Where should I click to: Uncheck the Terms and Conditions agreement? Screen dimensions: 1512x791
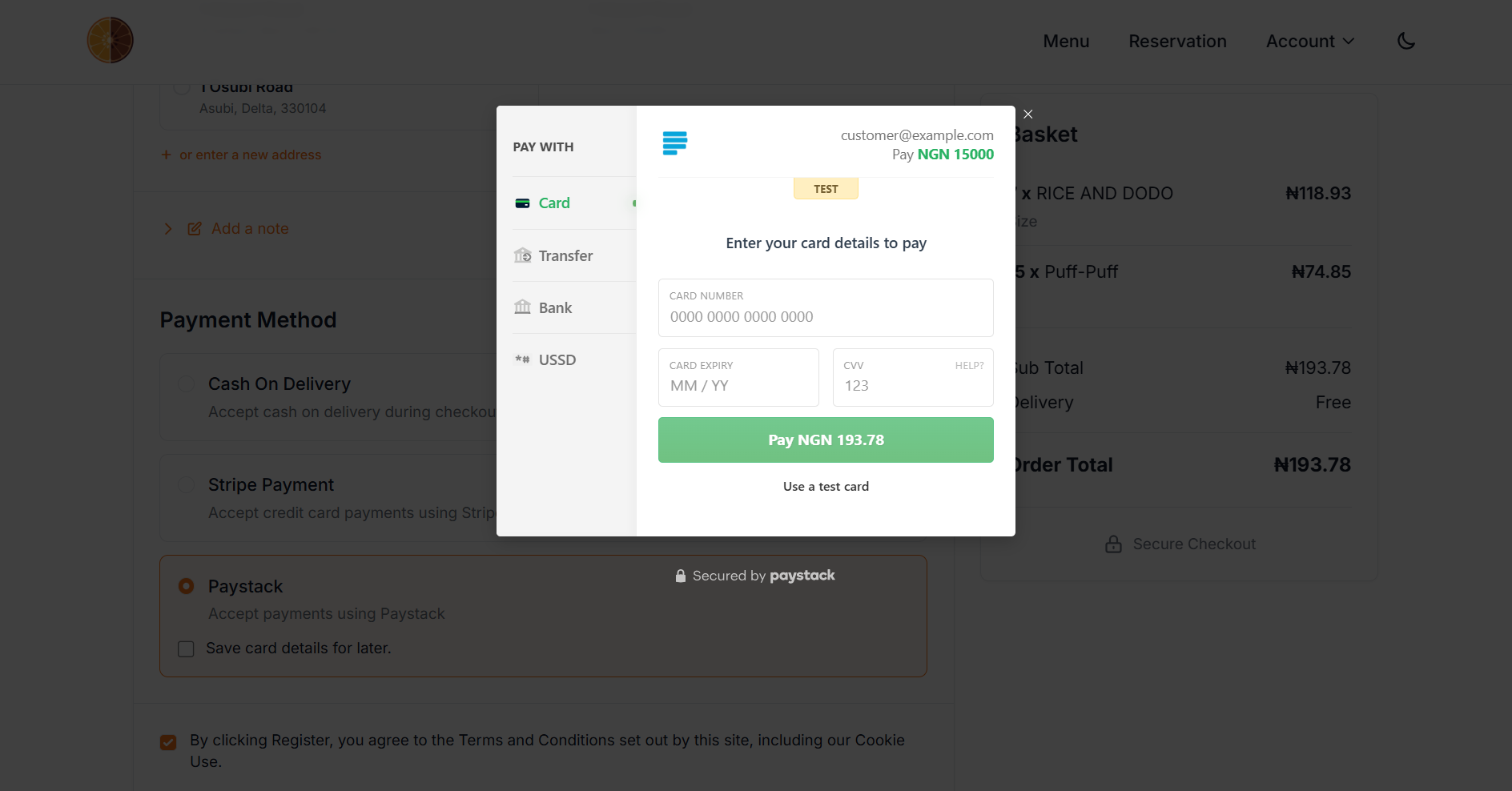click(x=167, y=741)
